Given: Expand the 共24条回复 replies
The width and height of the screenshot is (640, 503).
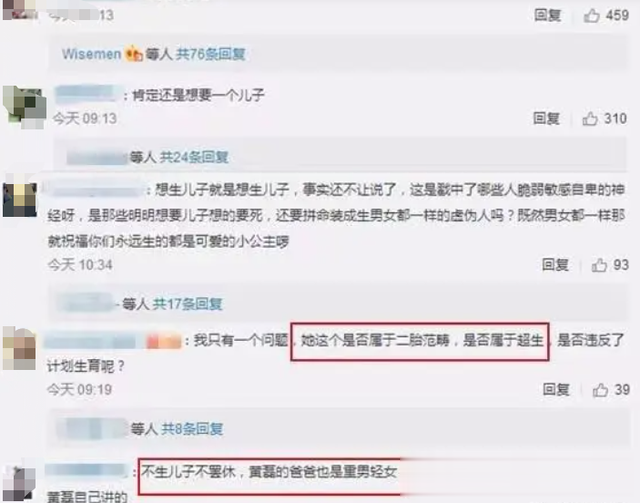Looking at the screenshot, I should pyautogui.click(x=193, y=157).
